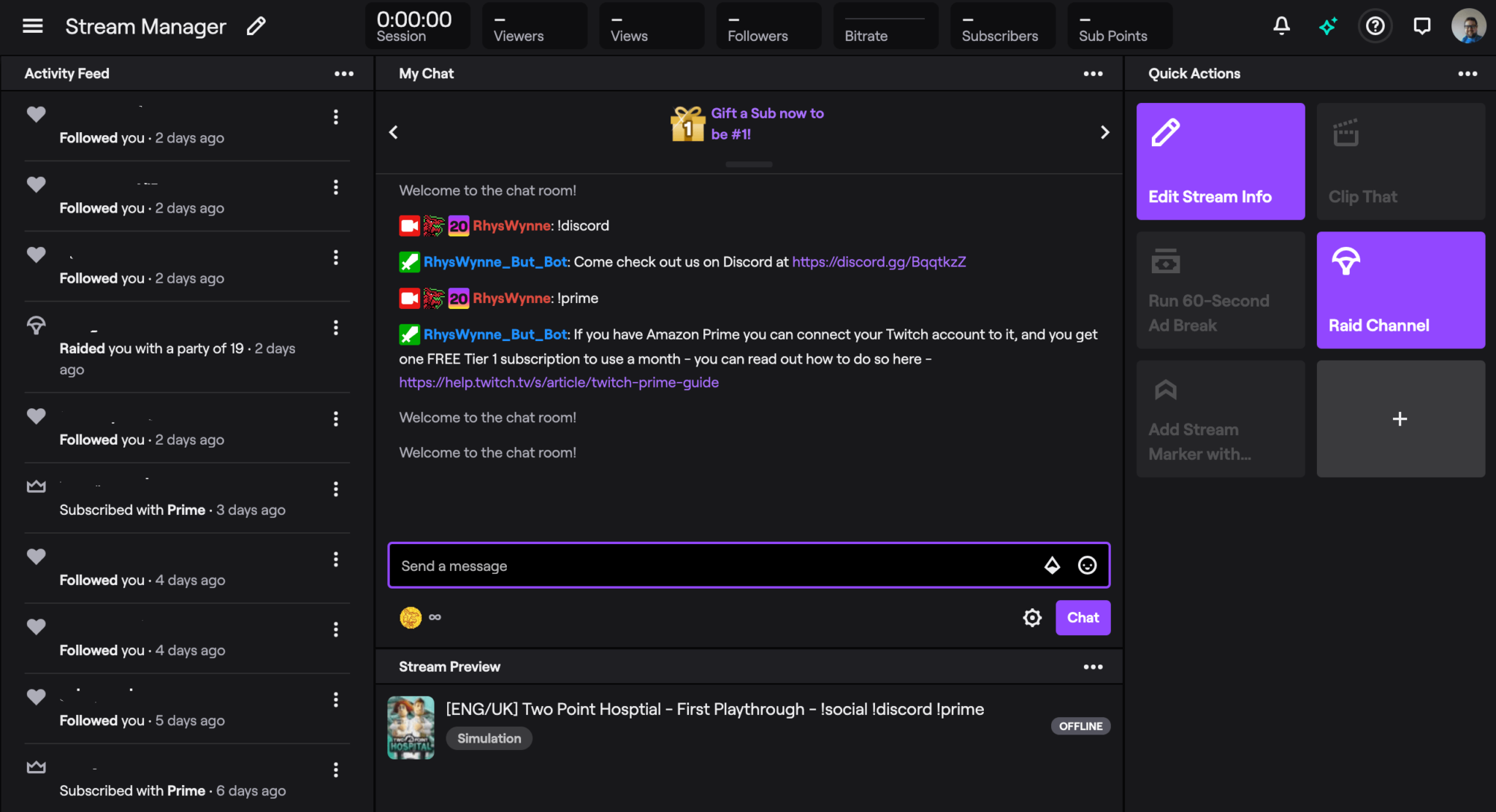Open Activity Feed overflow menu

pos(345,73)
